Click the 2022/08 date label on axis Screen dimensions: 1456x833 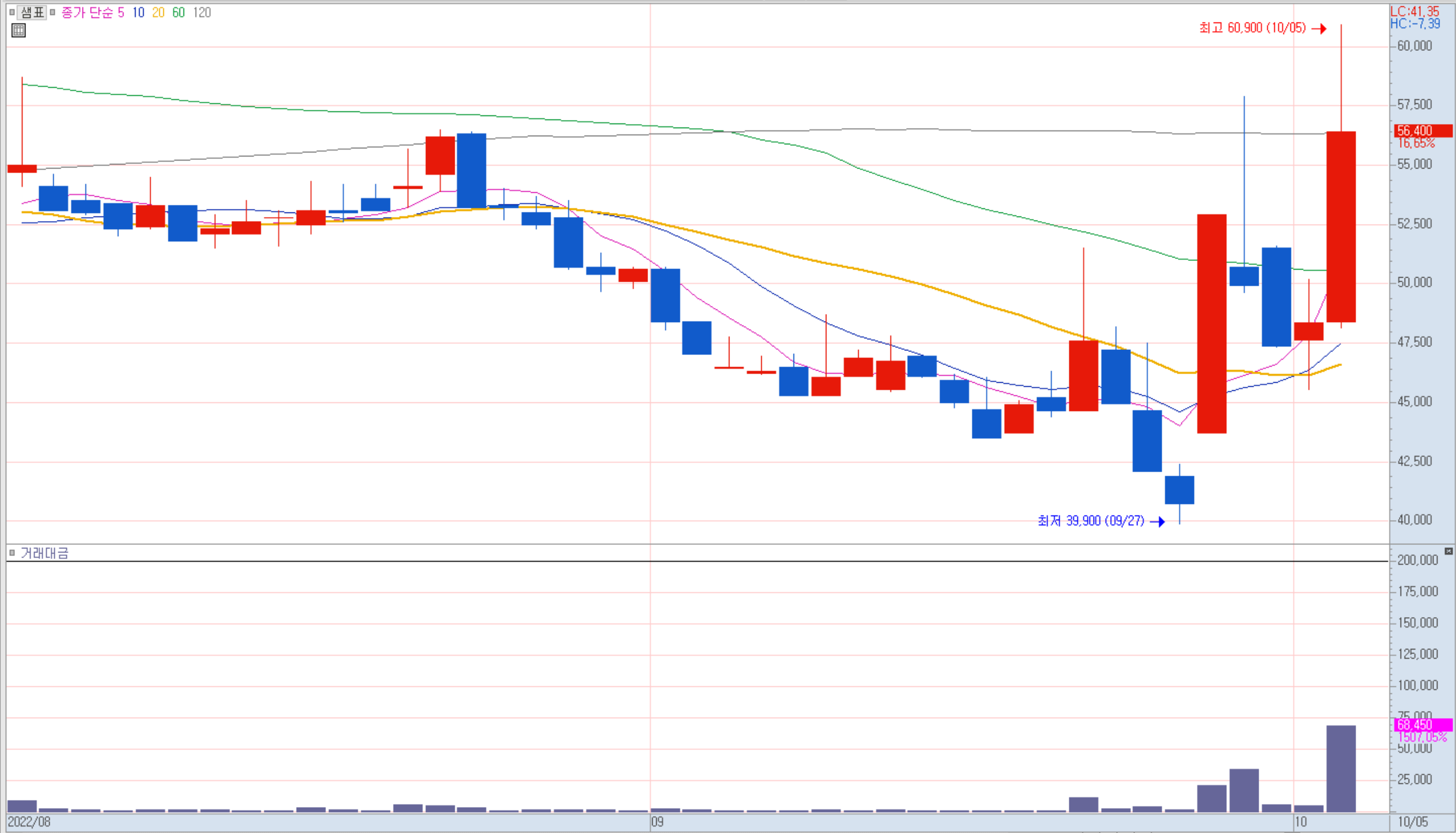pos(29,822)
